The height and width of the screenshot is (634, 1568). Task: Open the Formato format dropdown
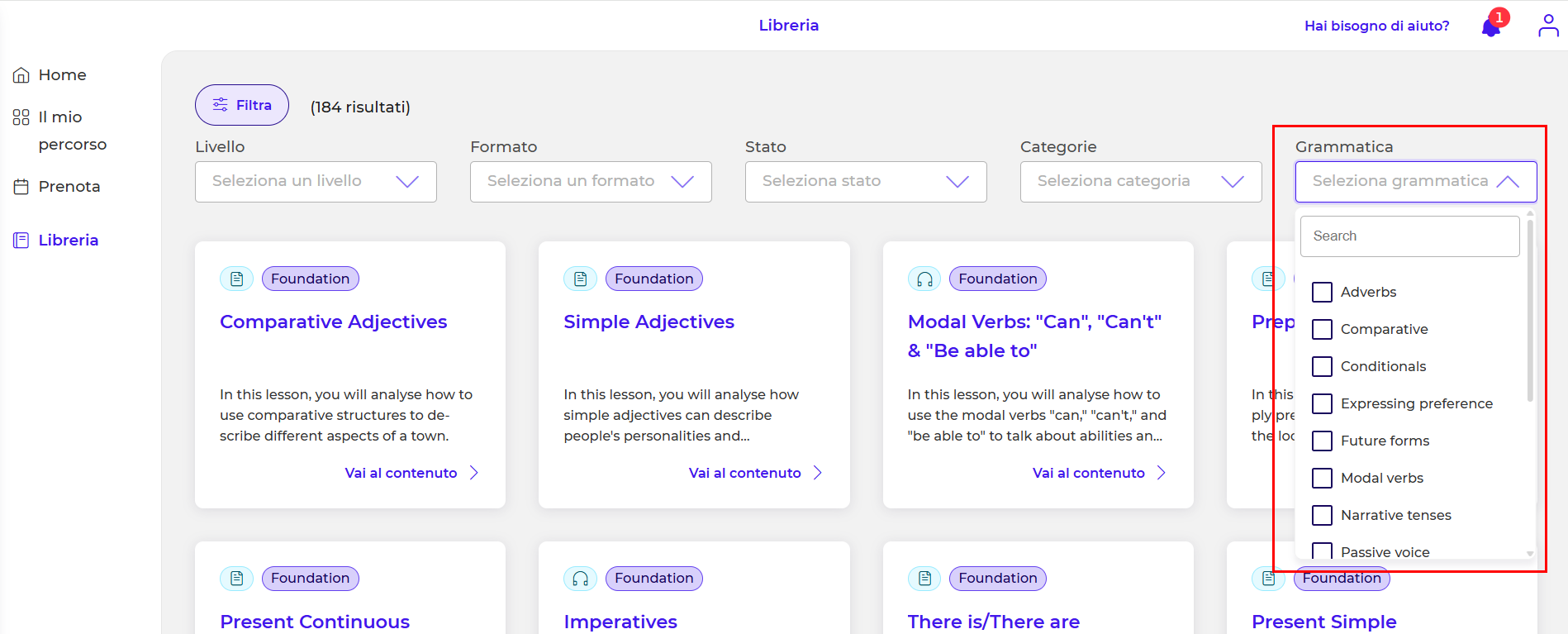point(591,182)
